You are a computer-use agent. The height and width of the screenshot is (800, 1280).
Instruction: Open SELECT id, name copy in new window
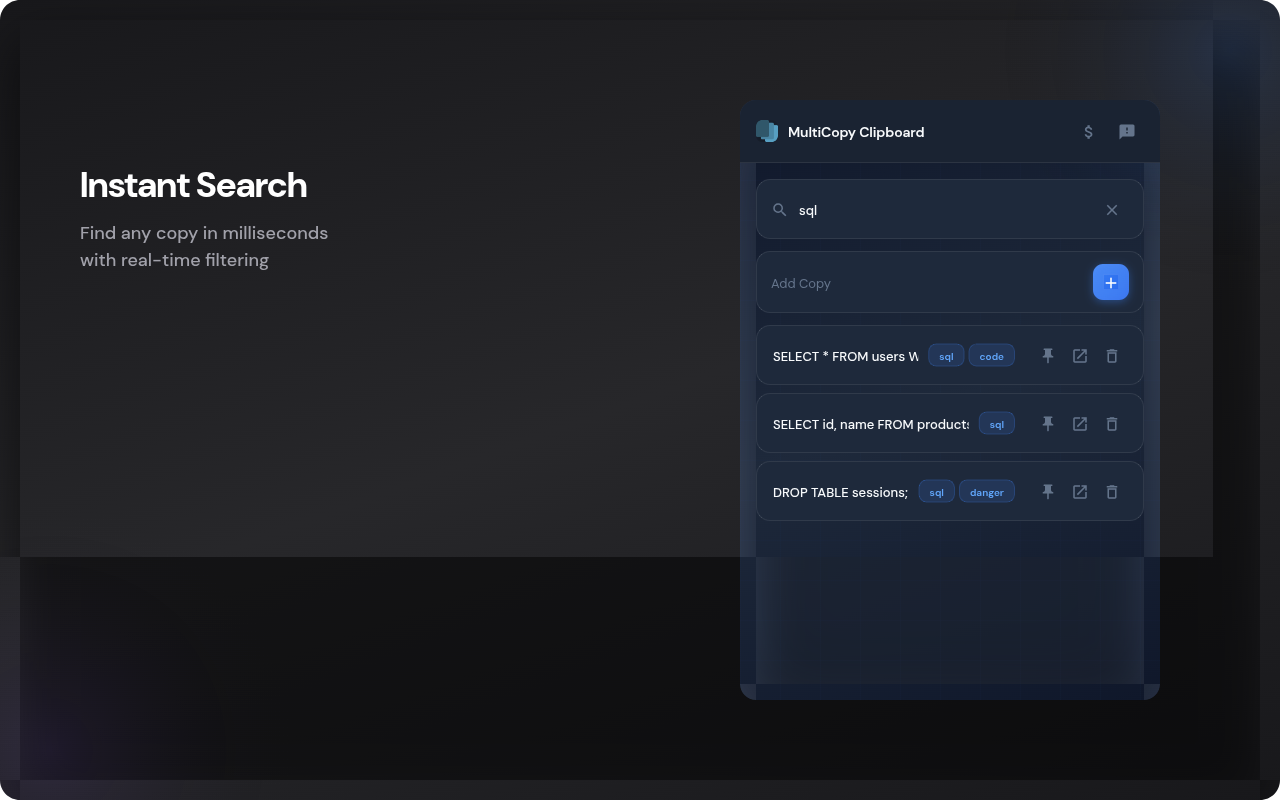1080,424
